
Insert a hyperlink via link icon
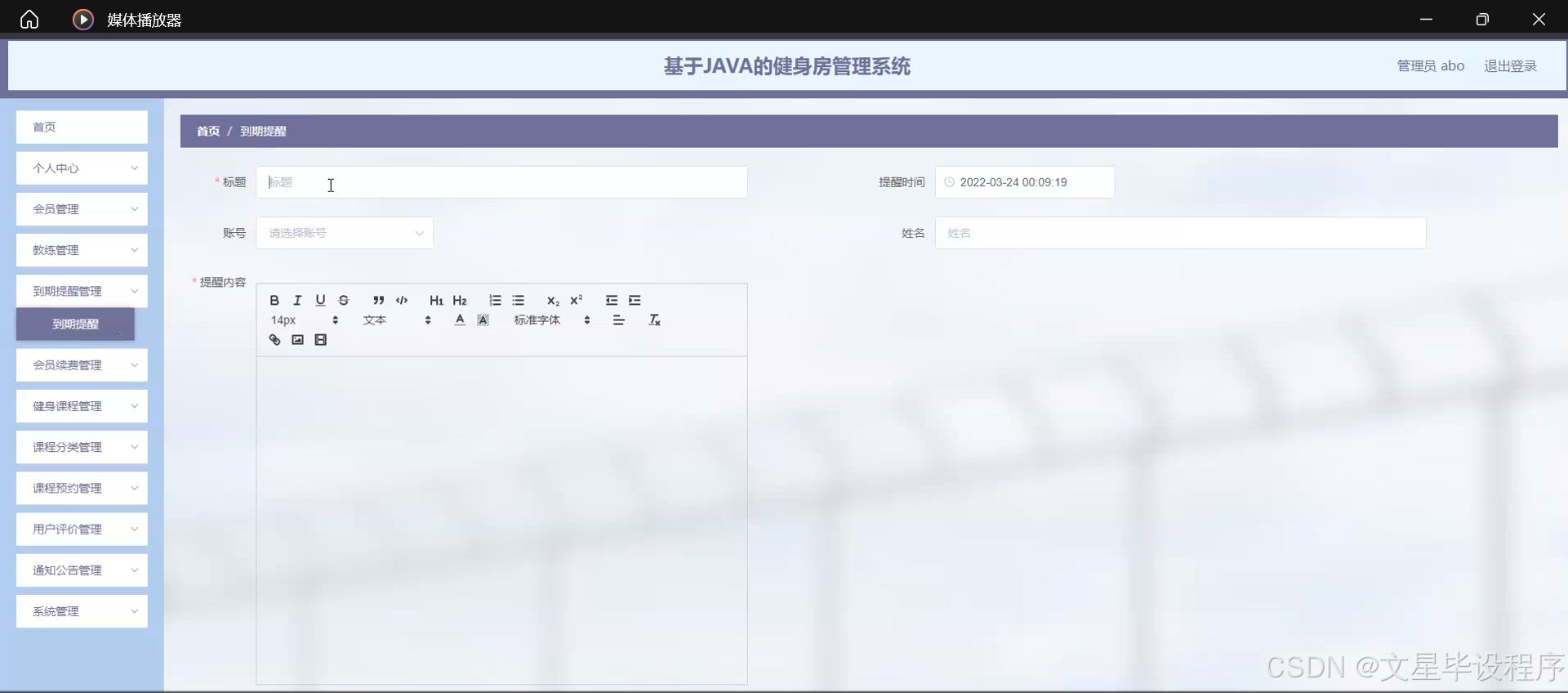point(274,340)
